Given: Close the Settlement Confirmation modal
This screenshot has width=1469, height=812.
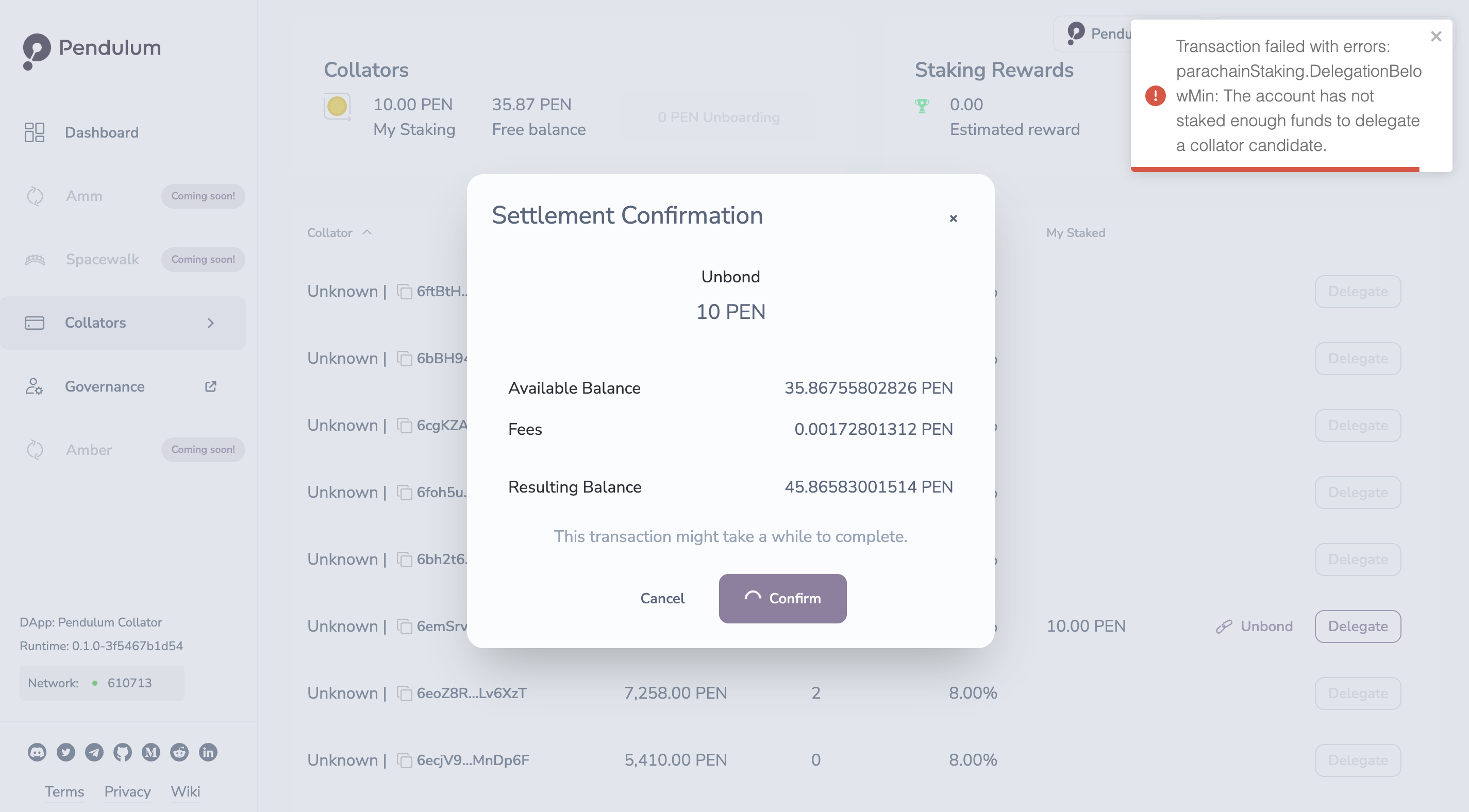Looking at the screenshot, I should coord(953,218).
